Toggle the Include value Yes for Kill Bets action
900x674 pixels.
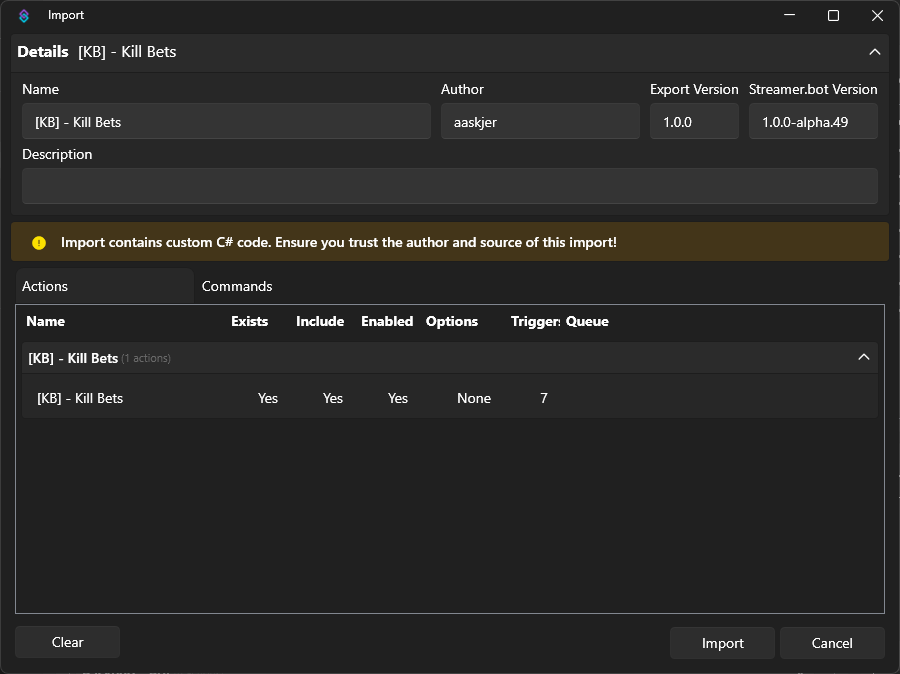[333, 398]
